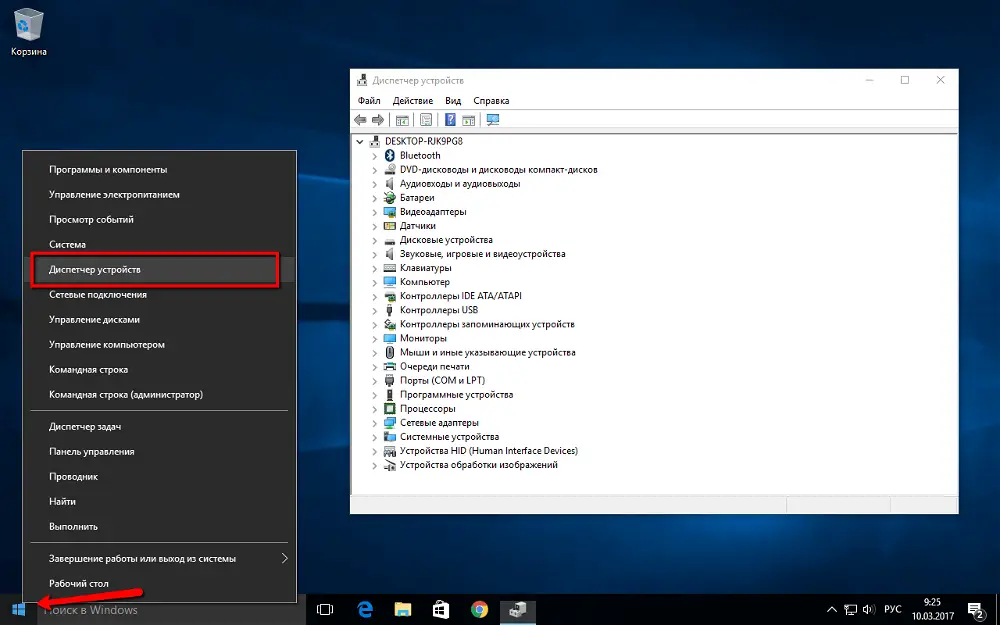Expand the Bluetooth device category
This screenshot has width=1000, height=625.
(x=375, y=156)
